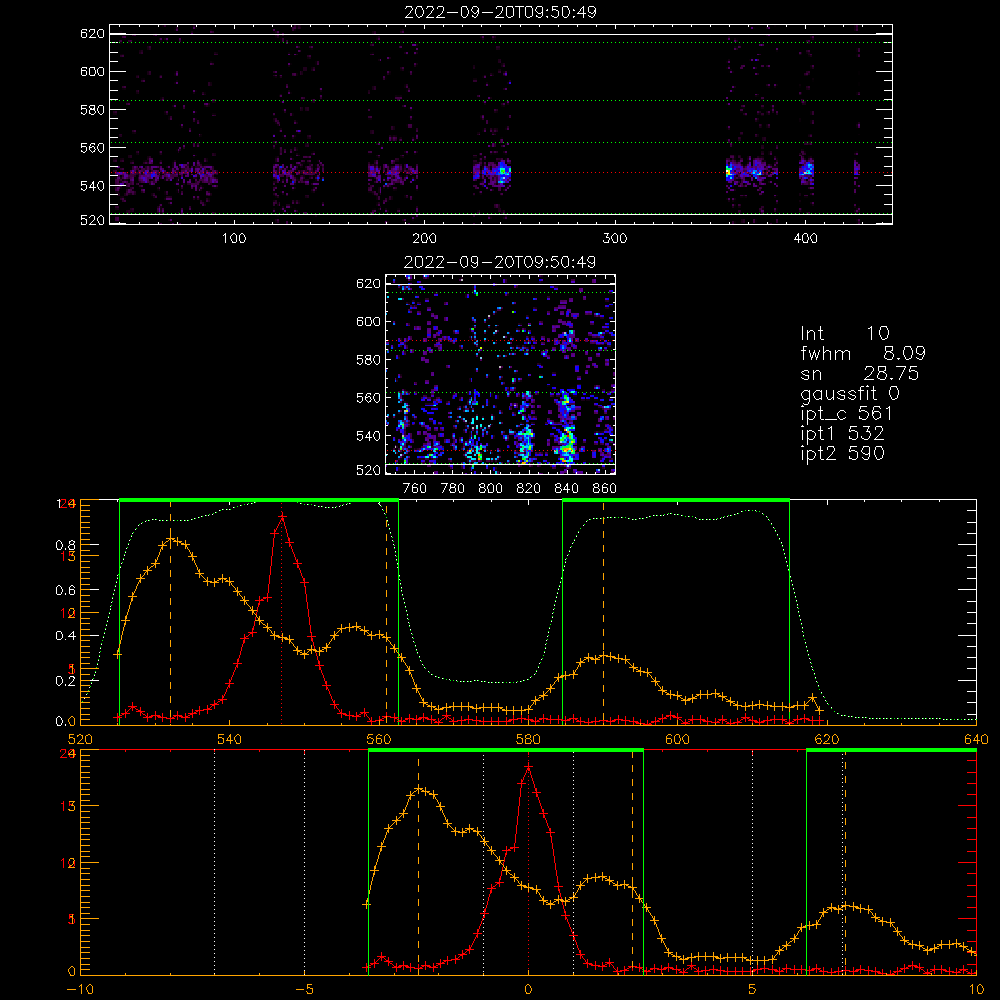Click the thick green bar above profile plot's right window

click(x=676, y=500)
